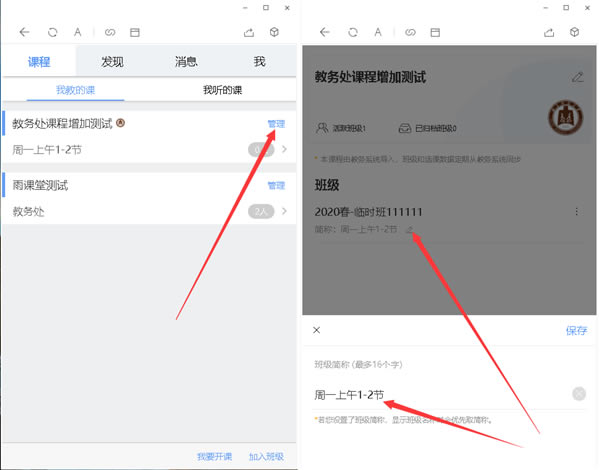Switch to the 发现 tab
Screen dimensions: 600x470
coord(112,61)
